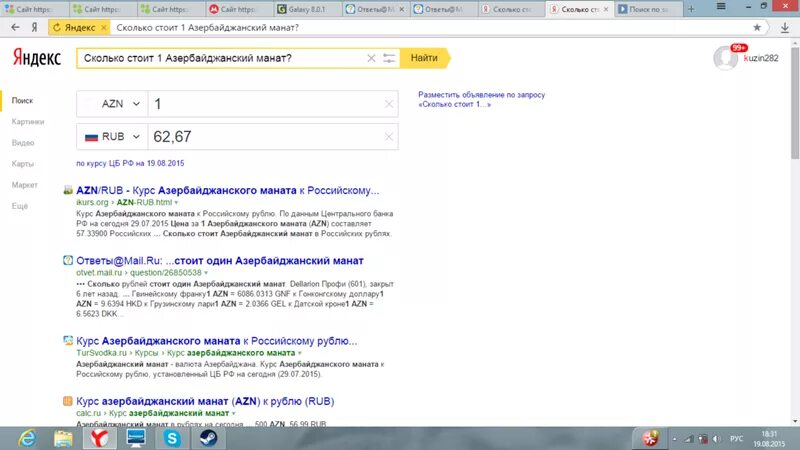Screen dimensions: 800x450
Task: Expand the RUB currency dropdown
Action: pos(136,137)
